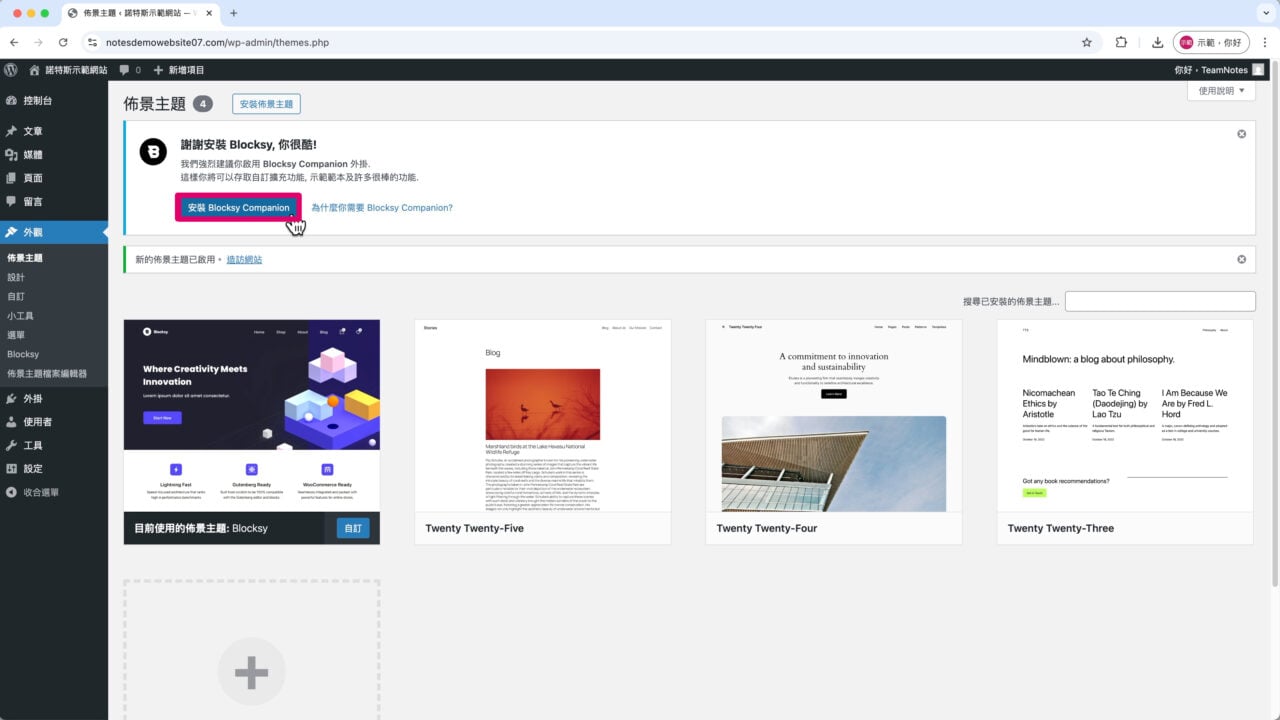Select the Twenty Twenty-Five theme thumbnail
This screenshot has height=720, width=1280.
pyautogui.click(x=542, y=416)
